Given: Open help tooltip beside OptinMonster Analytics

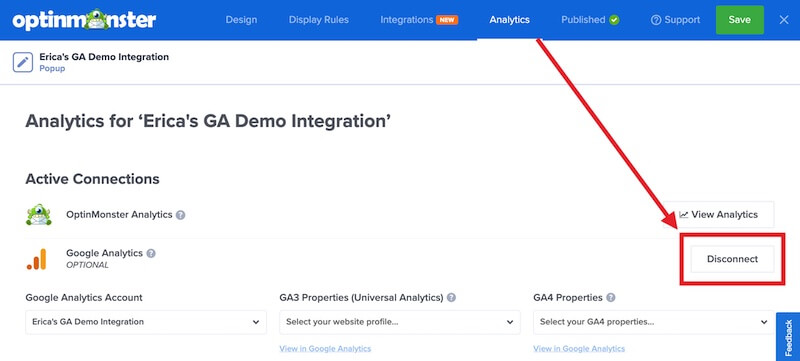Looking at the screenshot, I should click(180, 215).
